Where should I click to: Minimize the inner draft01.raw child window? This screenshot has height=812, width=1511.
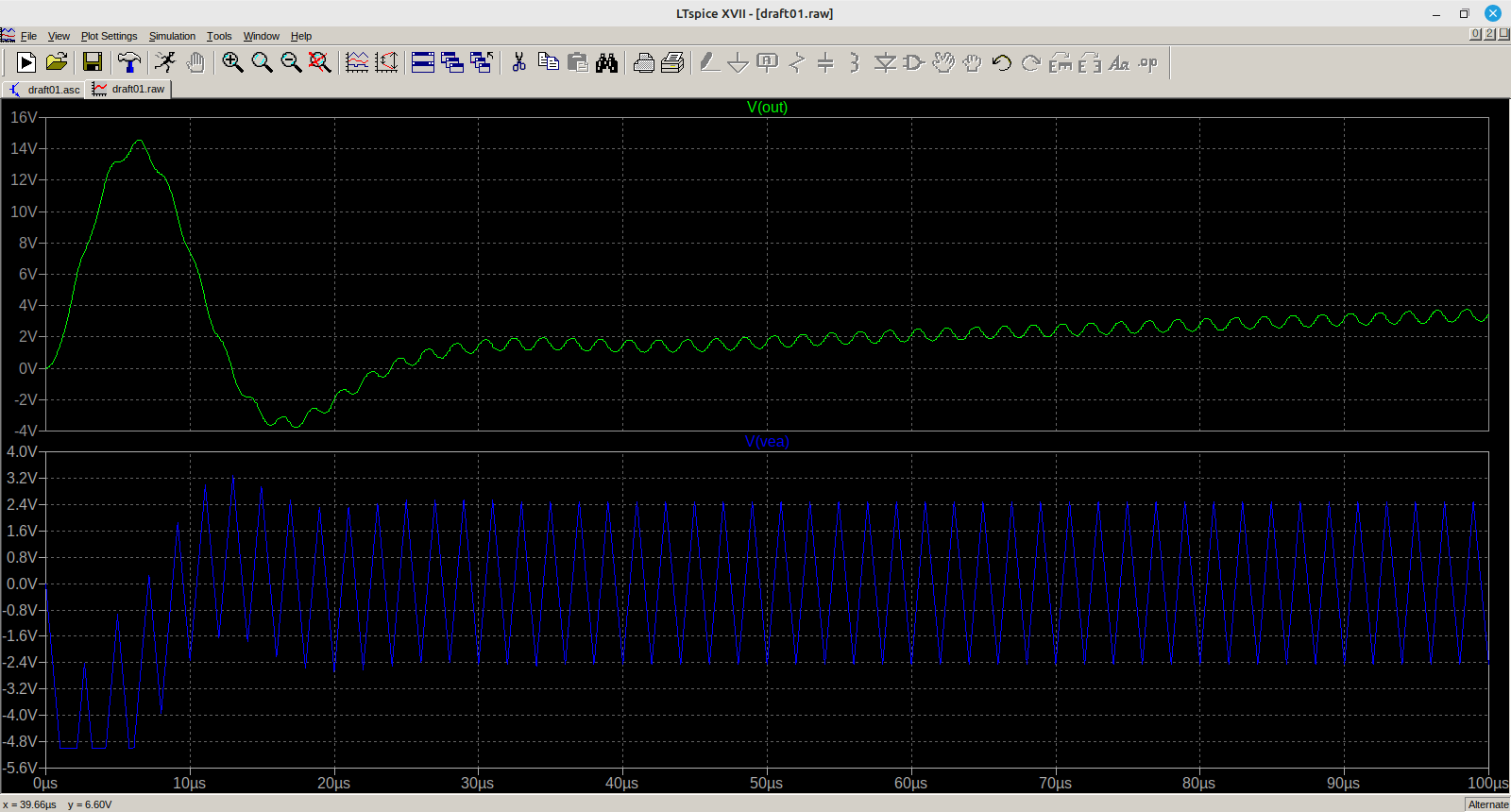pyautogui.click(x=1476, y=34)
